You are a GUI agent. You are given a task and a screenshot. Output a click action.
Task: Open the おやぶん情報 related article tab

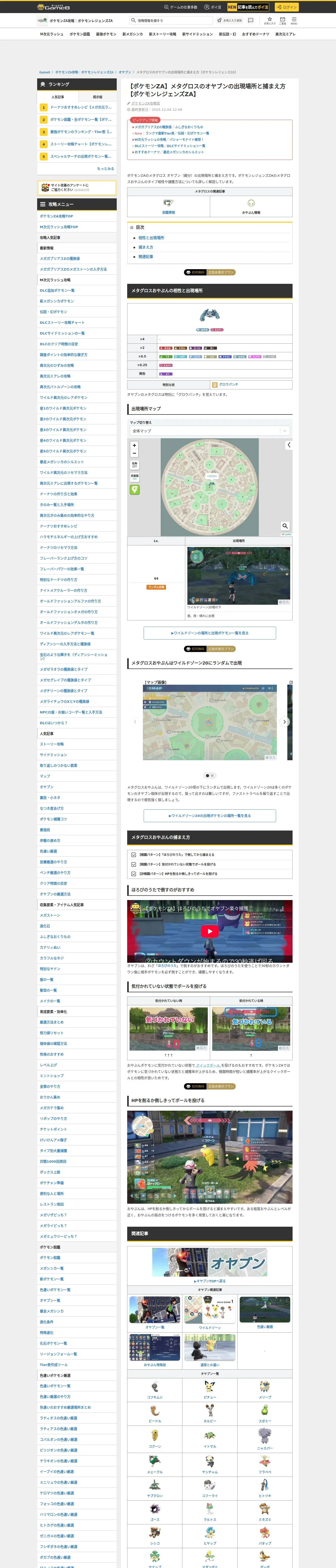click(251, 206)
